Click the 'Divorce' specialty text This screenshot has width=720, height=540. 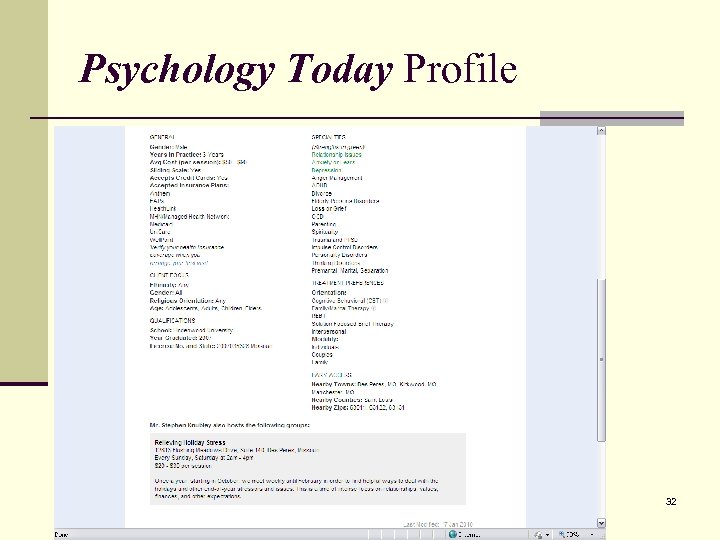pyautogui.click(x=321, y=193)
